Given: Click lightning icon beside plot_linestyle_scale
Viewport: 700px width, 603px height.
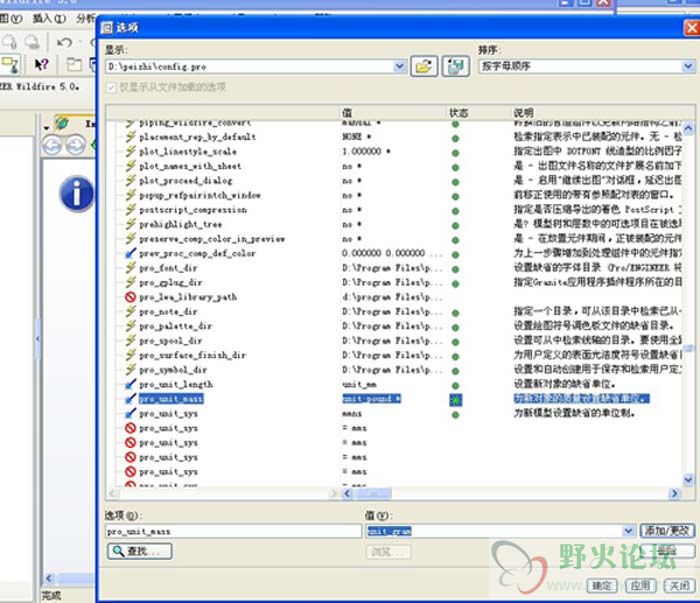Looking at the screenshot, I should click(130, 151).
